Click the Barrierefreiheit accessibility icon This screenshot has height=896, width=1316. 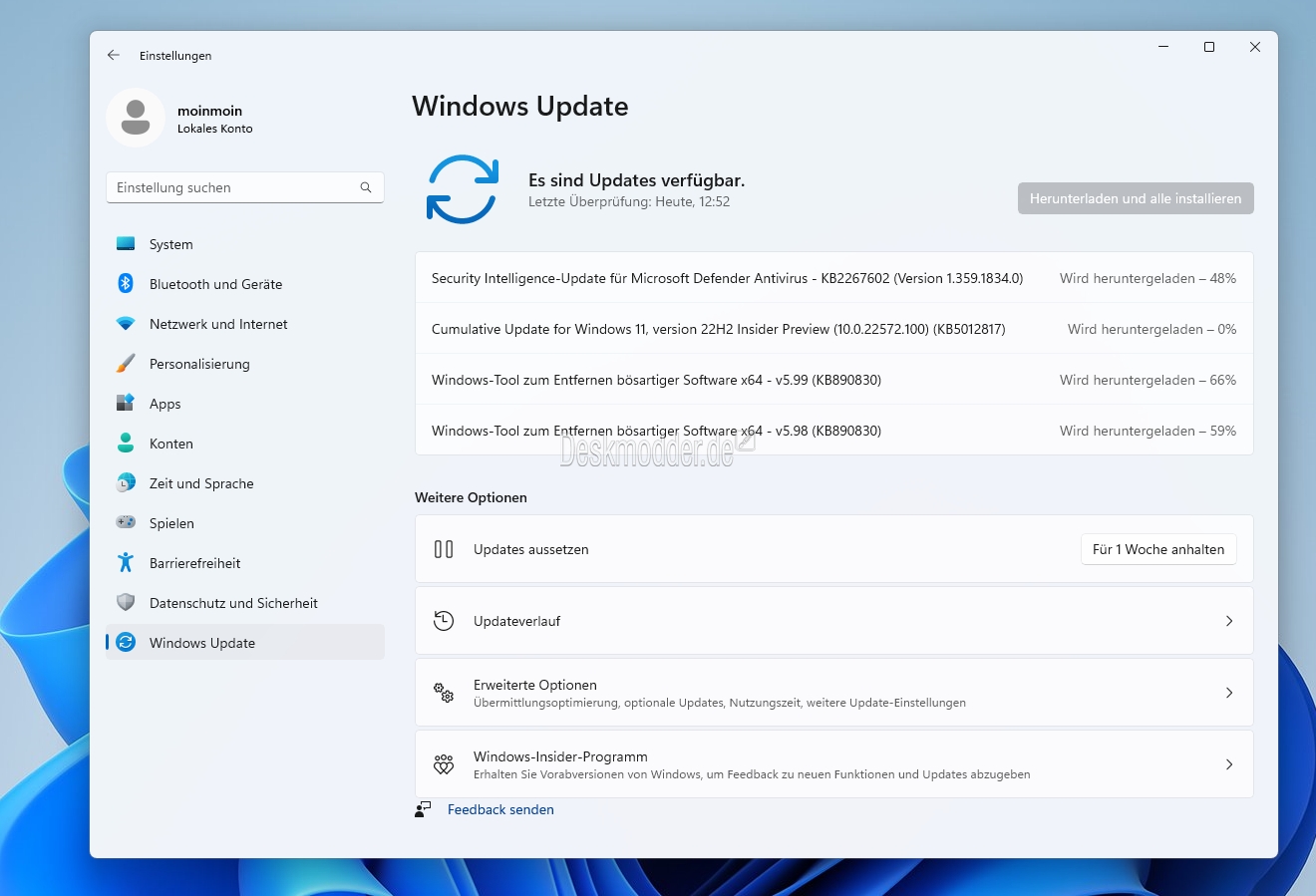tap(126, 562)
